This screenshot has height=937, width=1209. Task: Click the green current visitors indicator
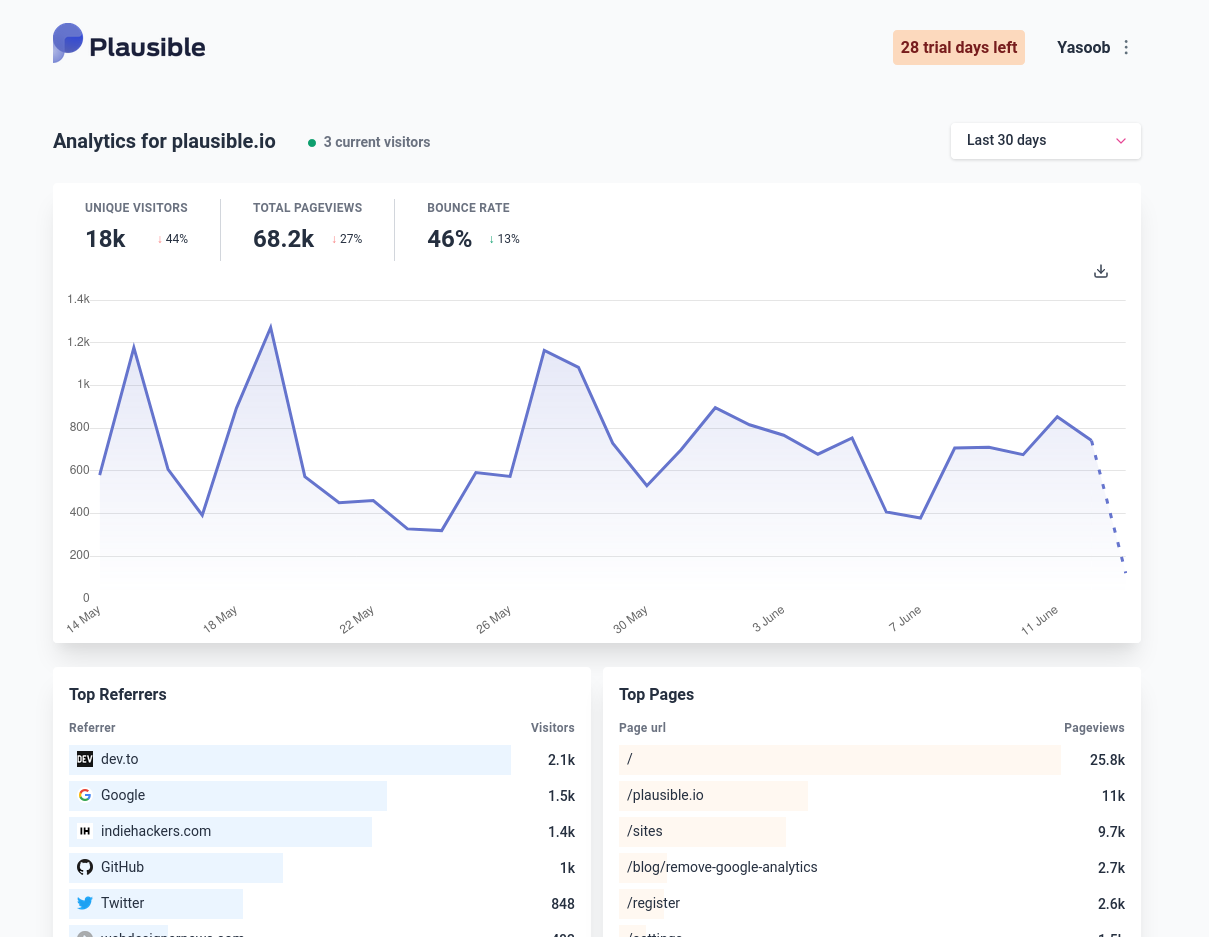(312, 143)
